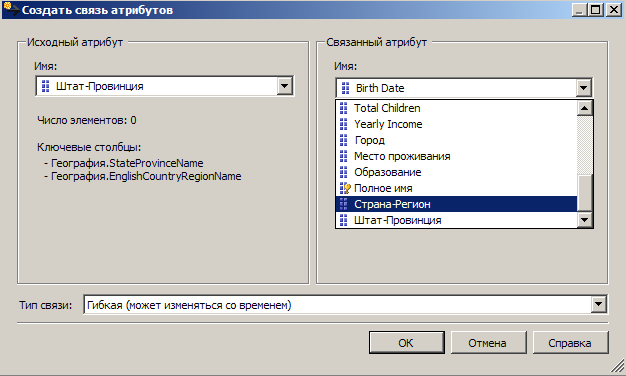Collapse the related attribute Birth Date dropdown
The width and height of the screenshot is (626, 376).
pos(584,88)
